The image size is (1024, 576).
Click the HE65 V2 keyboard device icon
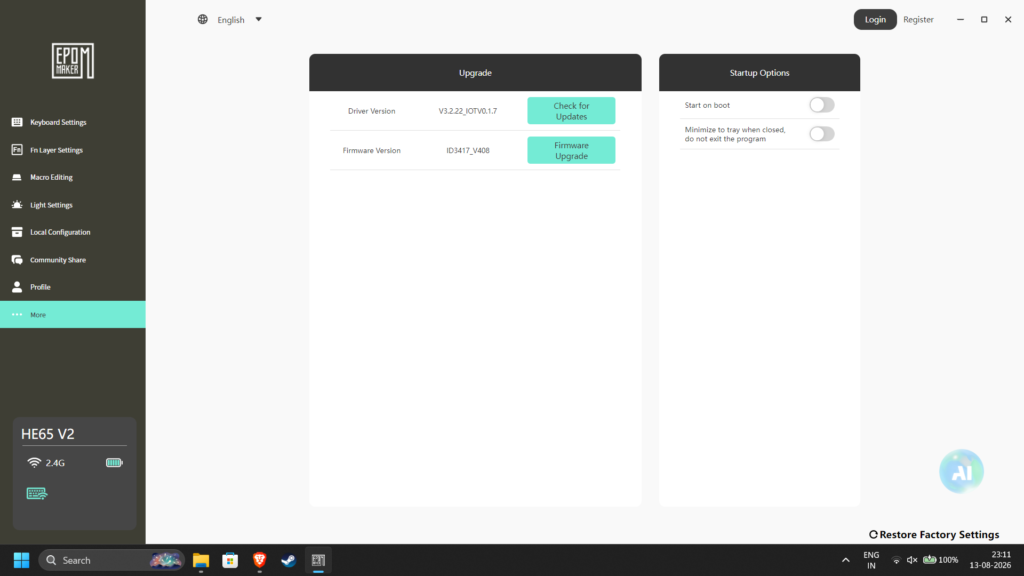coord(37,493)
